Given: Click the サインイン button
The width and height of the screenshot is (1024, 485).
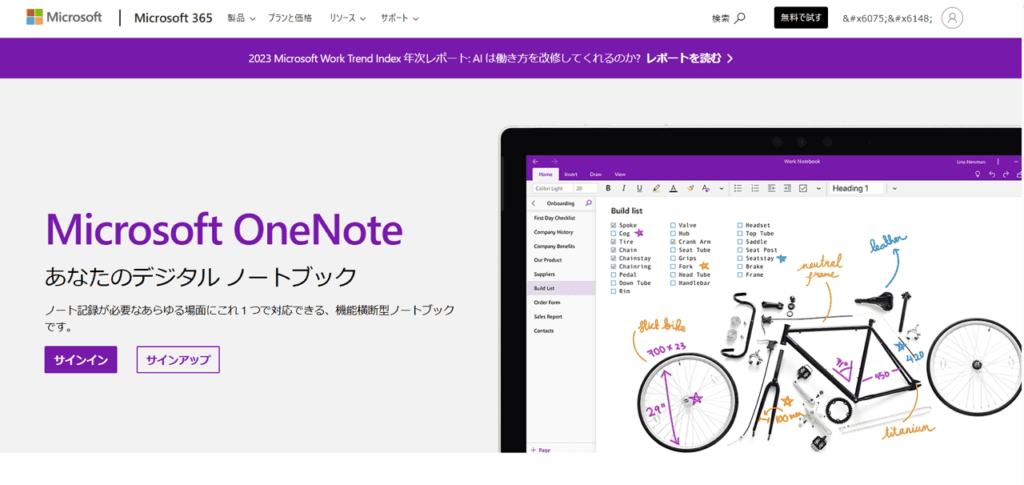Looking at the screenshot, I should (81, 359).
